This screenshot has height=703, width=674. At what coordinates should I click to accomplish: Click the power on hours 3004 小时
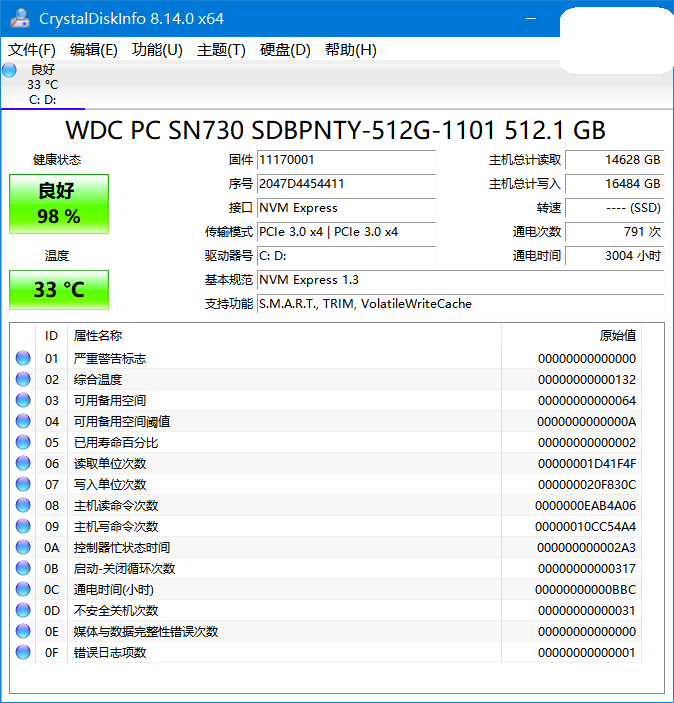coord(614,256)
